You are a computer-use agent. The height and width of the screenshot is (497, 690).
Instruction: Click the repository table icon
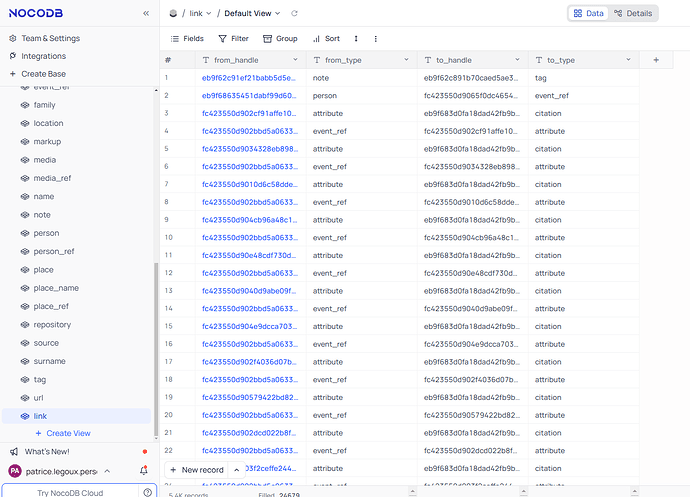coord(25,325)
